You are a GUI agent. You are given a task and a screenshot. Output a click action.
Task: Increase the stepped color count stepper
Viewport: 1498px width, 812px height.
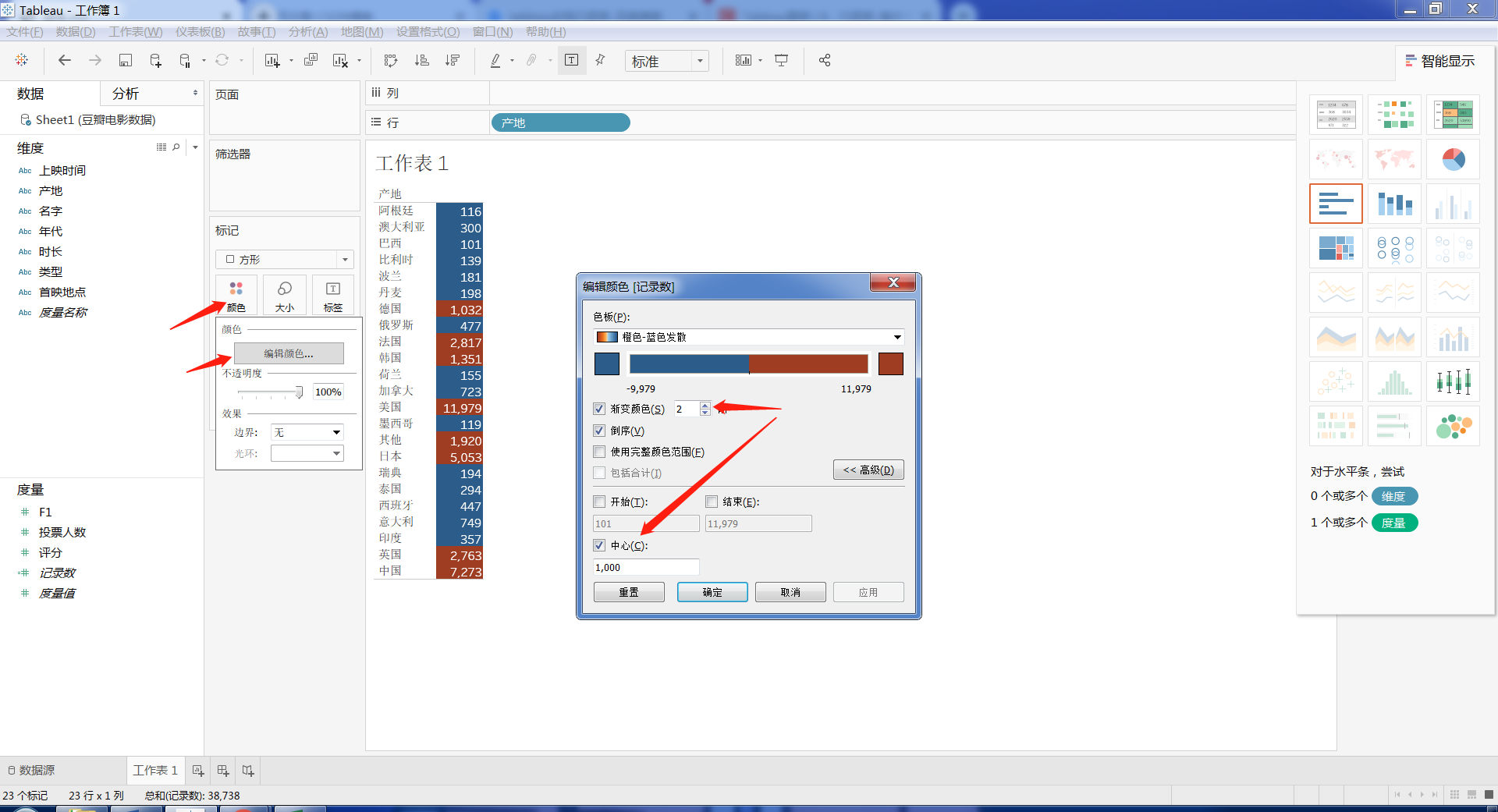[x=705, y=405]
